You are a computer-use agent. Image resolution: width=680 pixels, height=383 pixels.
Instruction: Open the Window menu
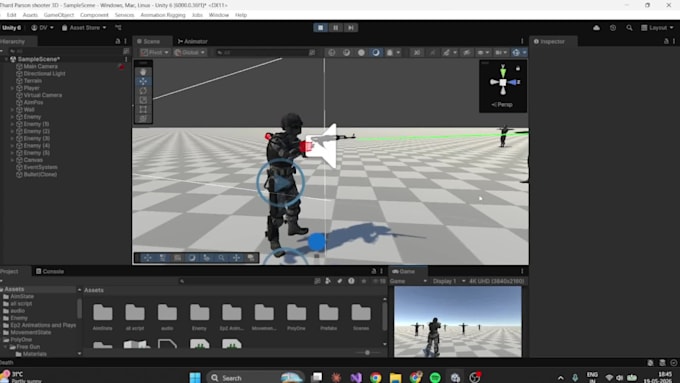219,15
